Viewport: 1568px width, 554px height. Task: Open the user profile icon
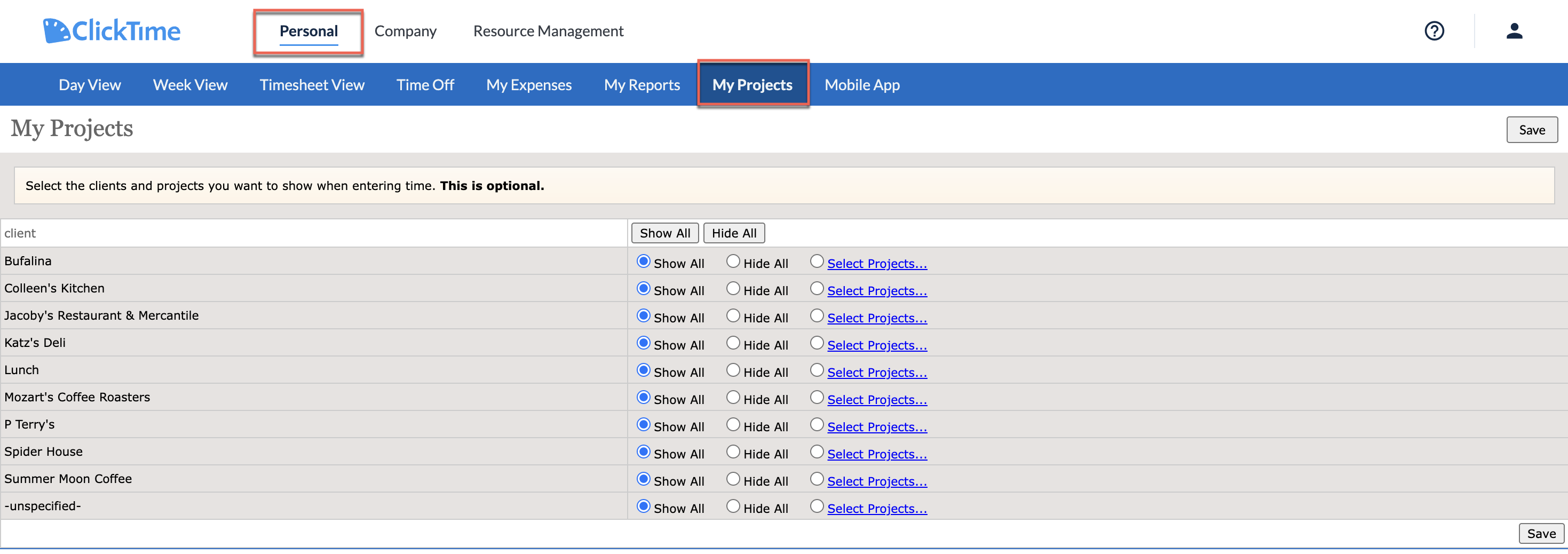(1514, 30)
